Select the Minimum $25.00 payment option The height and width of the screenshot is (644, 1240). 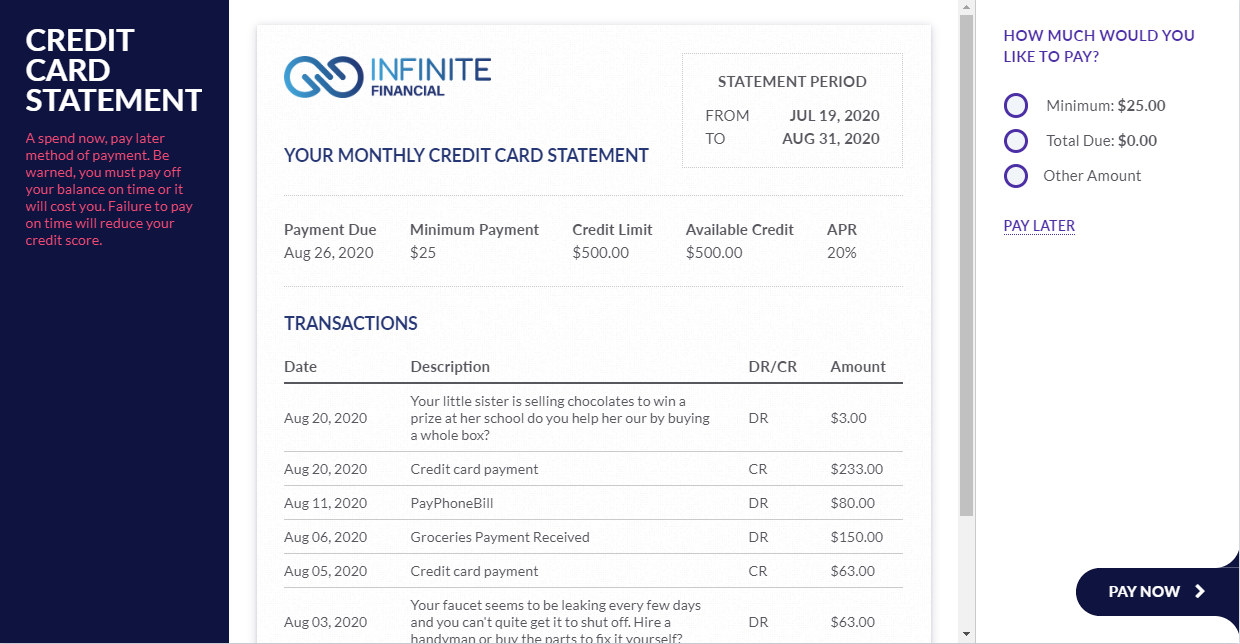[1016, 105]
